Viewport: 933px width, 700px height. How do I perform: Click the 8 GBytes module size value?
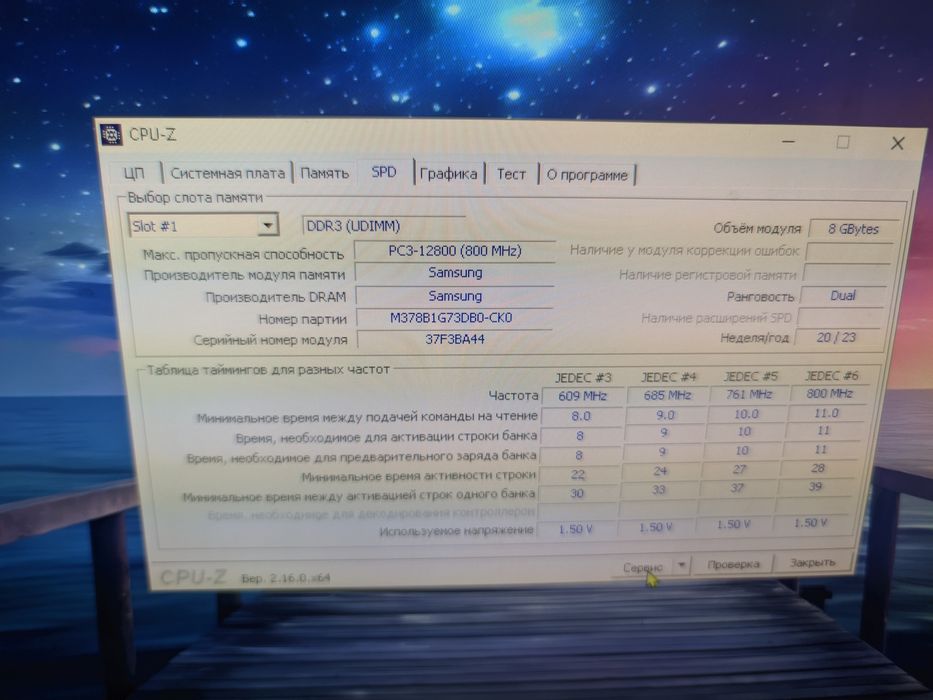pyautogui.click(x=853, y=229)
